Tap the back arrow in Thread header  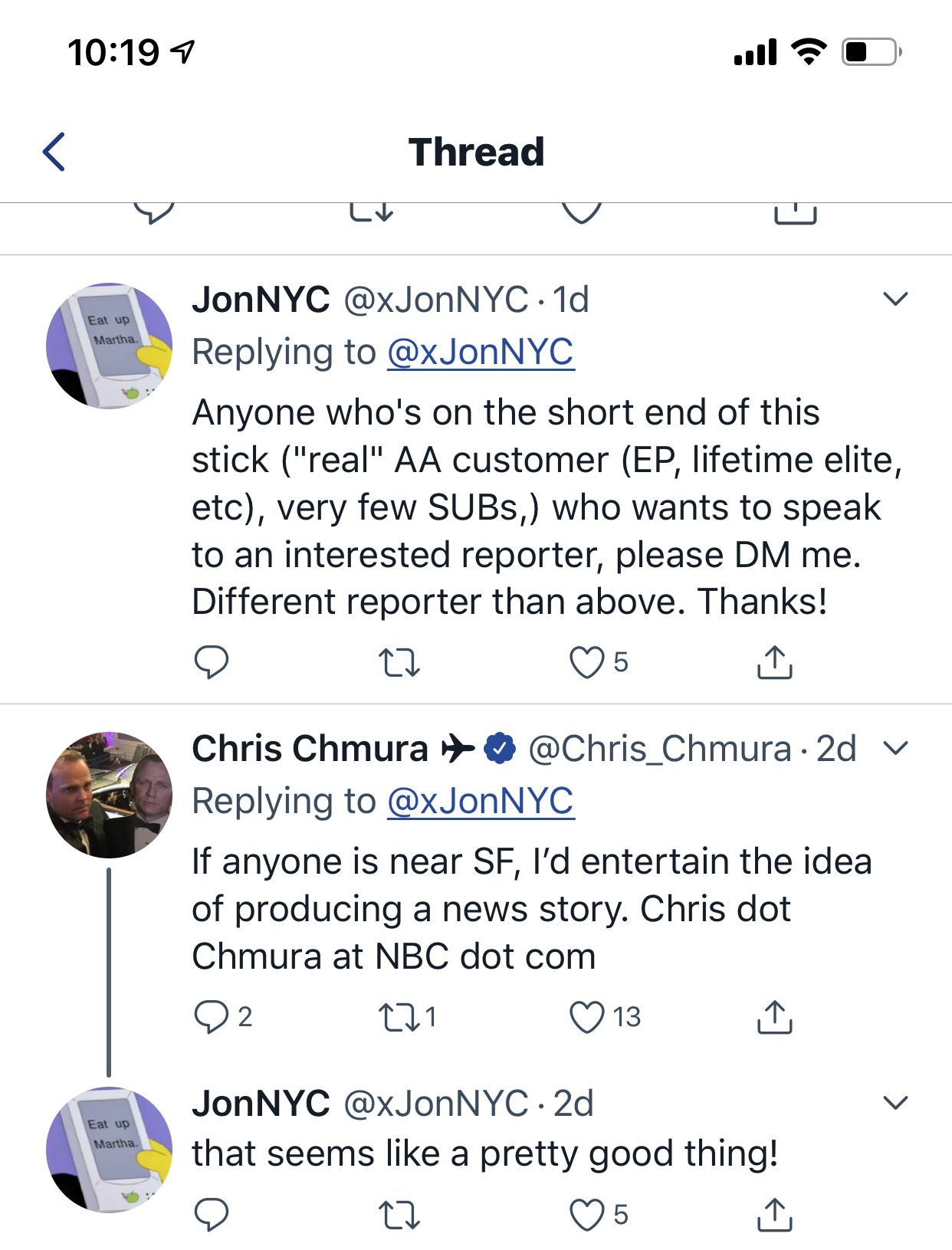tap(54, 152)
